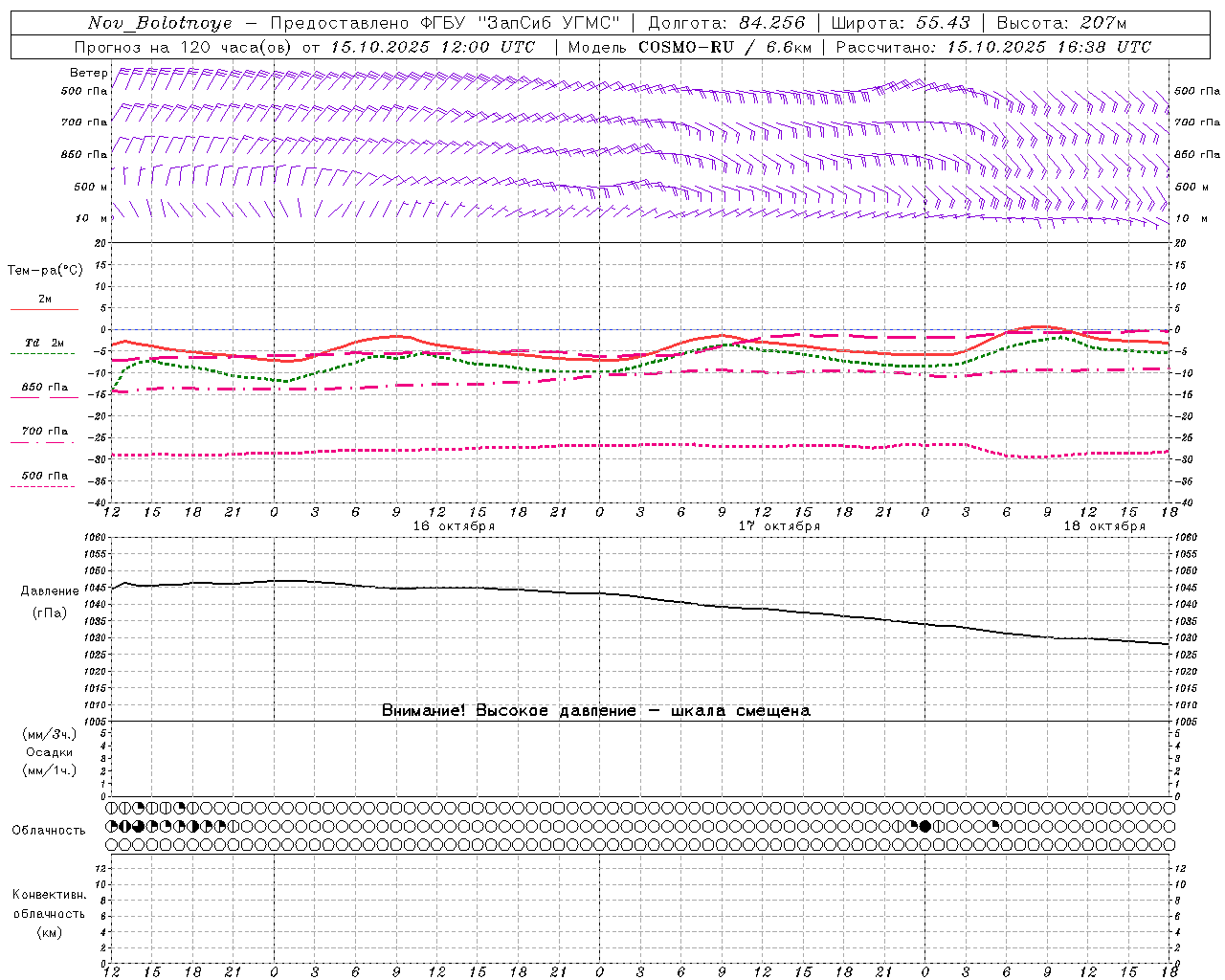Click the red 2м temperature legend line

tap(44, 309)
